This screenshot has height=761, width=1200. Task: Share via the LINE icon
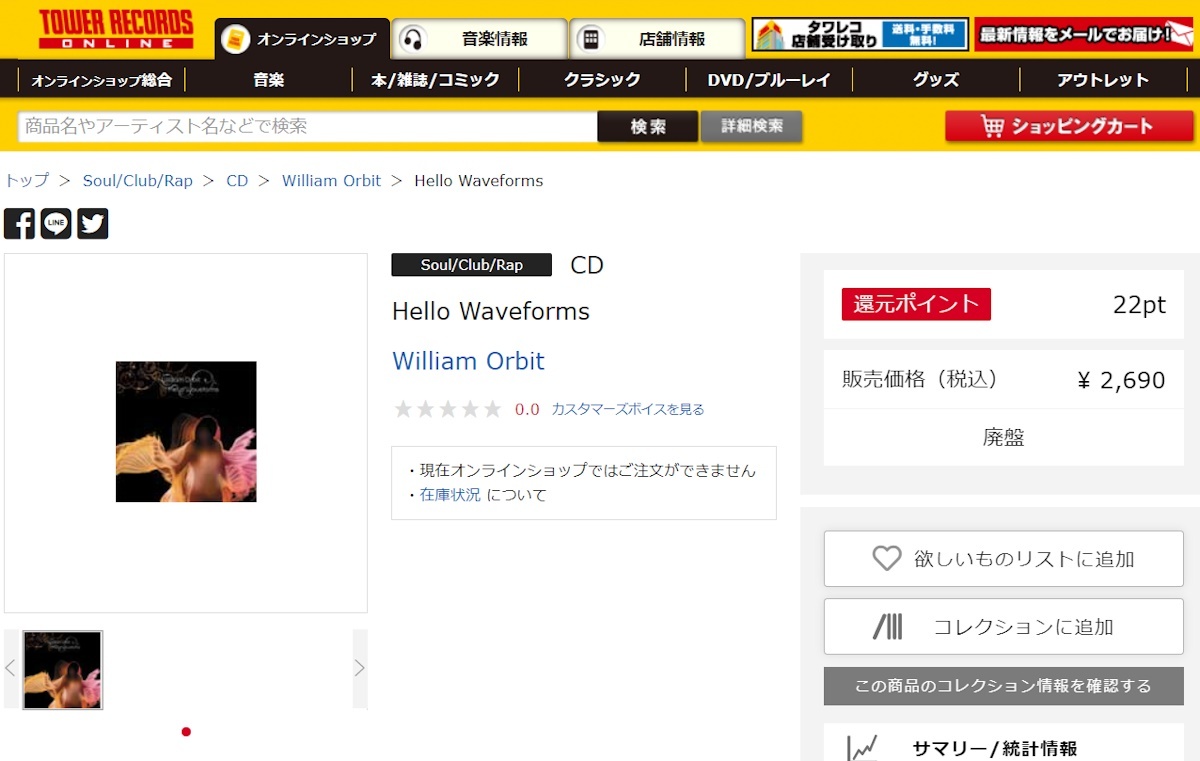point(56,224)
